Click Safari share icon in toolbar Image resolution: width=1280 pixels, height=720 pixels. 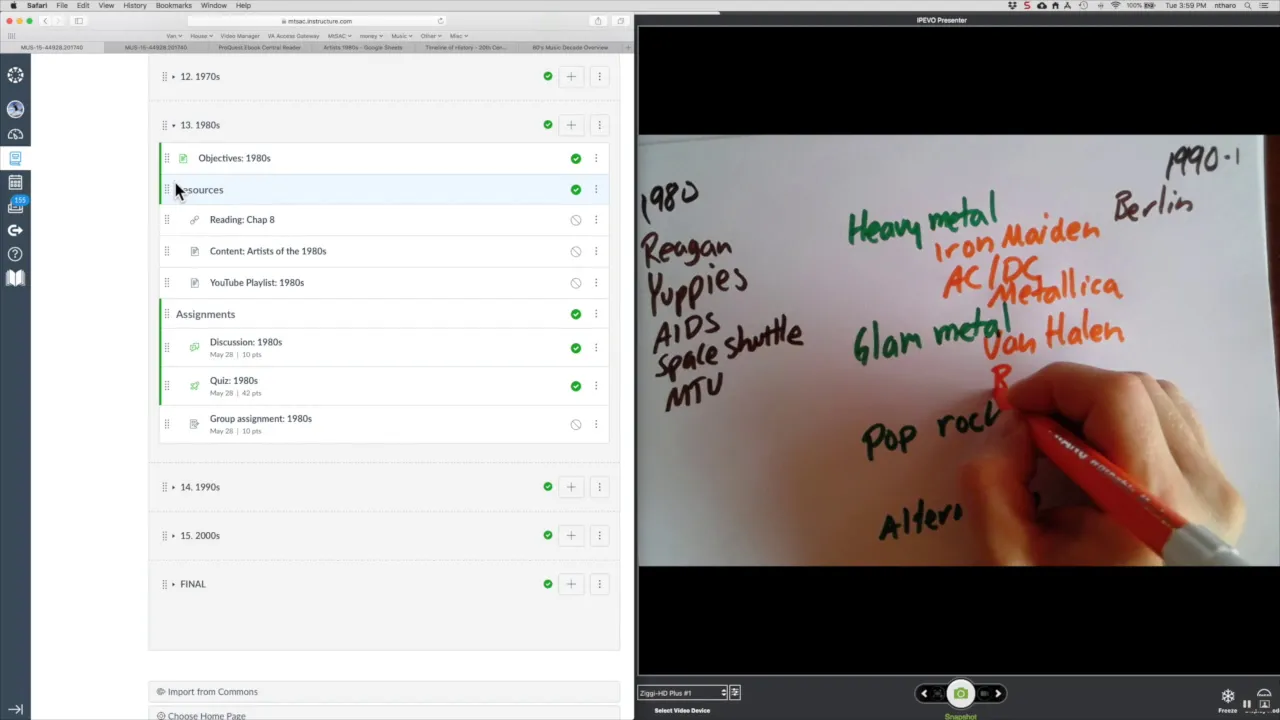tap(598, 21)
